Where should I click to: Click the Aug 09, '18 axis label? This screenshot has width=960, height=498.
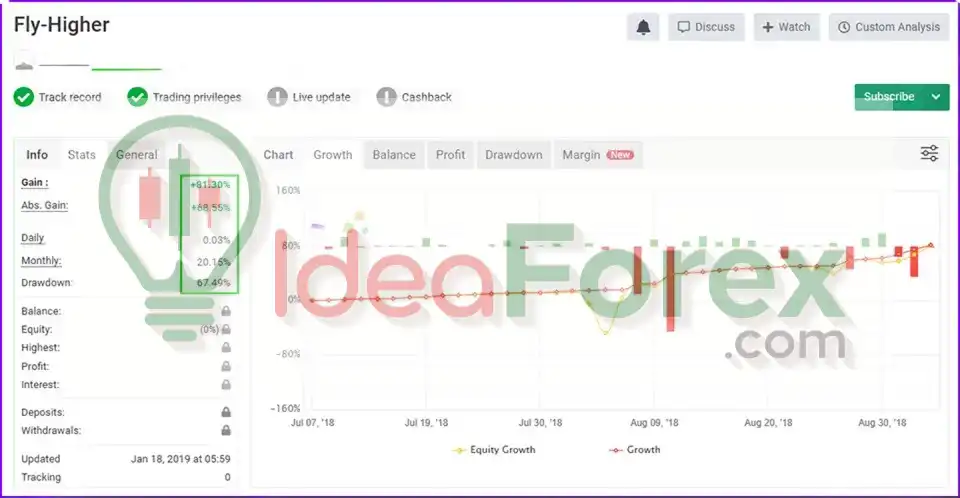click(654, 423)
